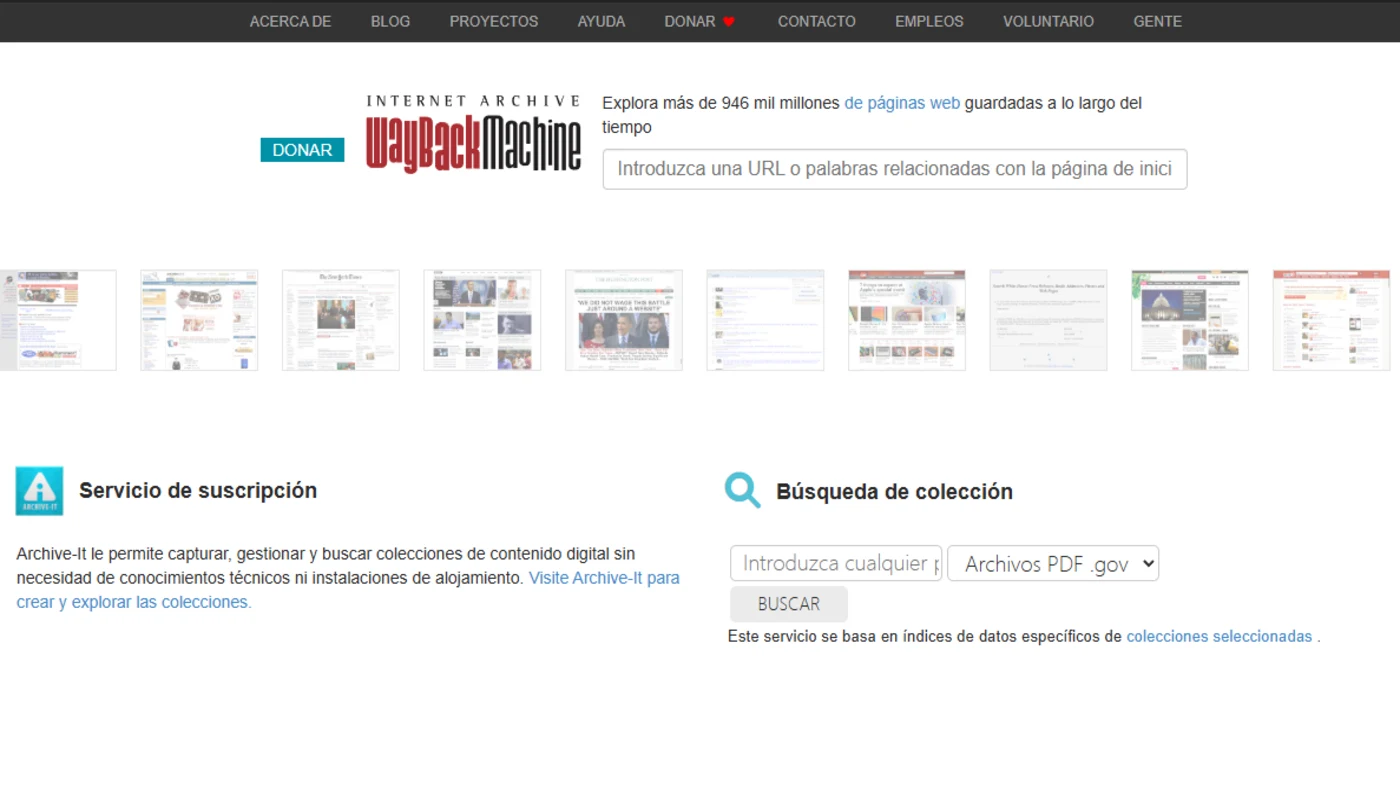This screenshot has height=800, width=1400.
Task: Click the 'Servicio de suscripción' heading
Action: click(198, 490)
